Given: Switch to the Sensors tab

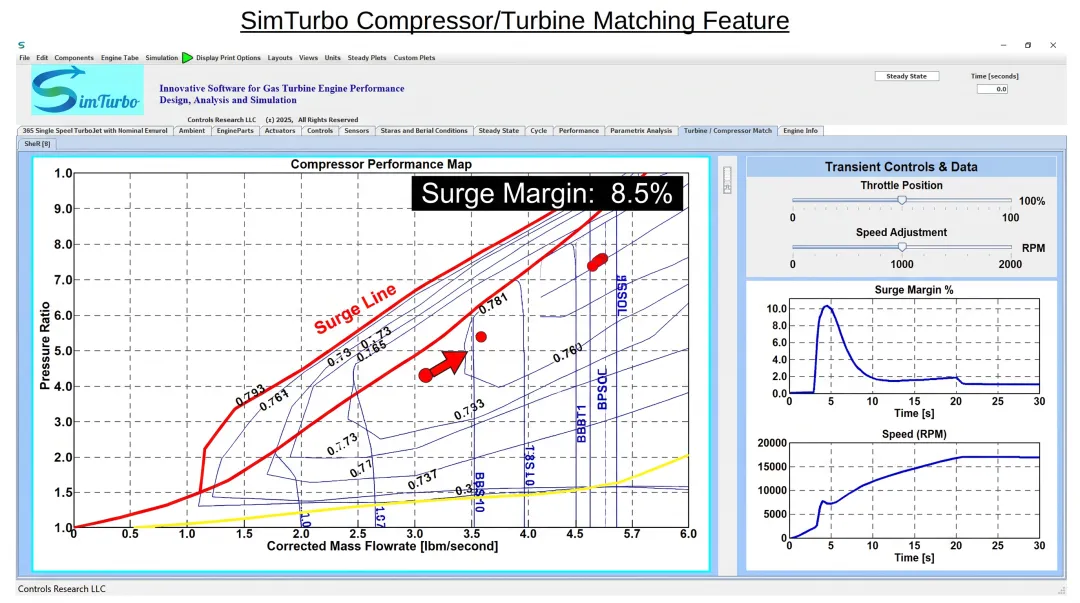Looking at the screenshot, I should 357,131.
